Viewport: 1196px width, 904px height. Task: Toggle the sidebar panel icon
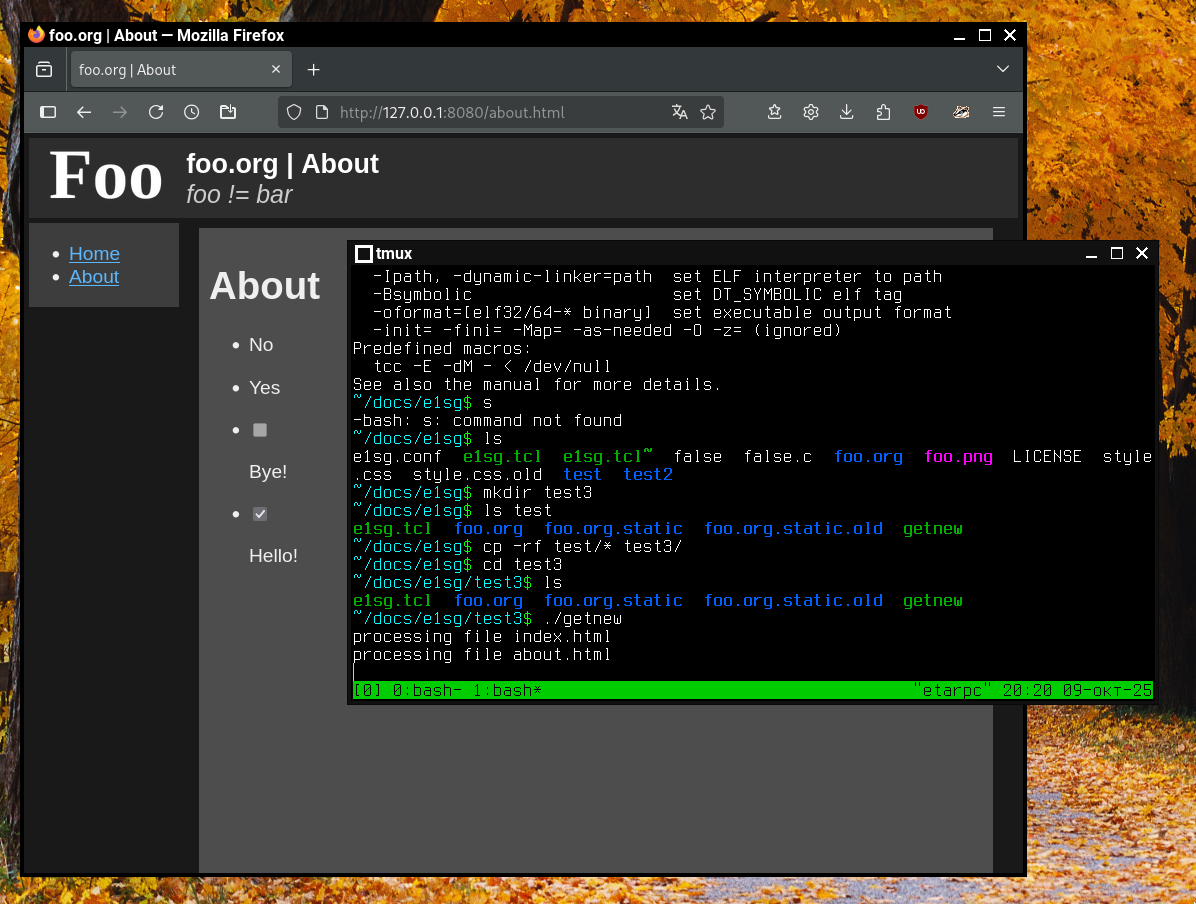click(x=48, y=112)
